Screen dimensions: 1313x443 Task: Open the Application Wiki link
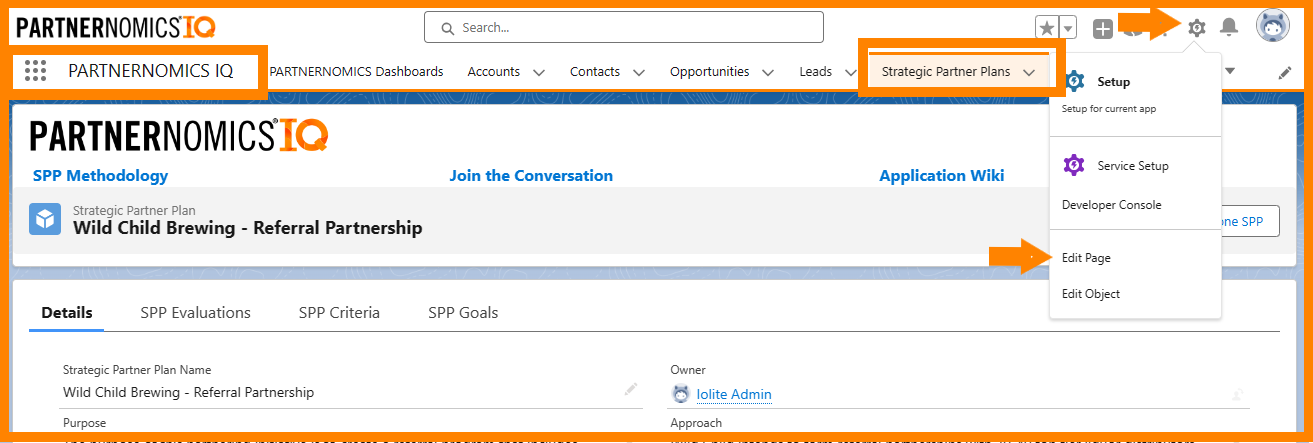(942, 176)
